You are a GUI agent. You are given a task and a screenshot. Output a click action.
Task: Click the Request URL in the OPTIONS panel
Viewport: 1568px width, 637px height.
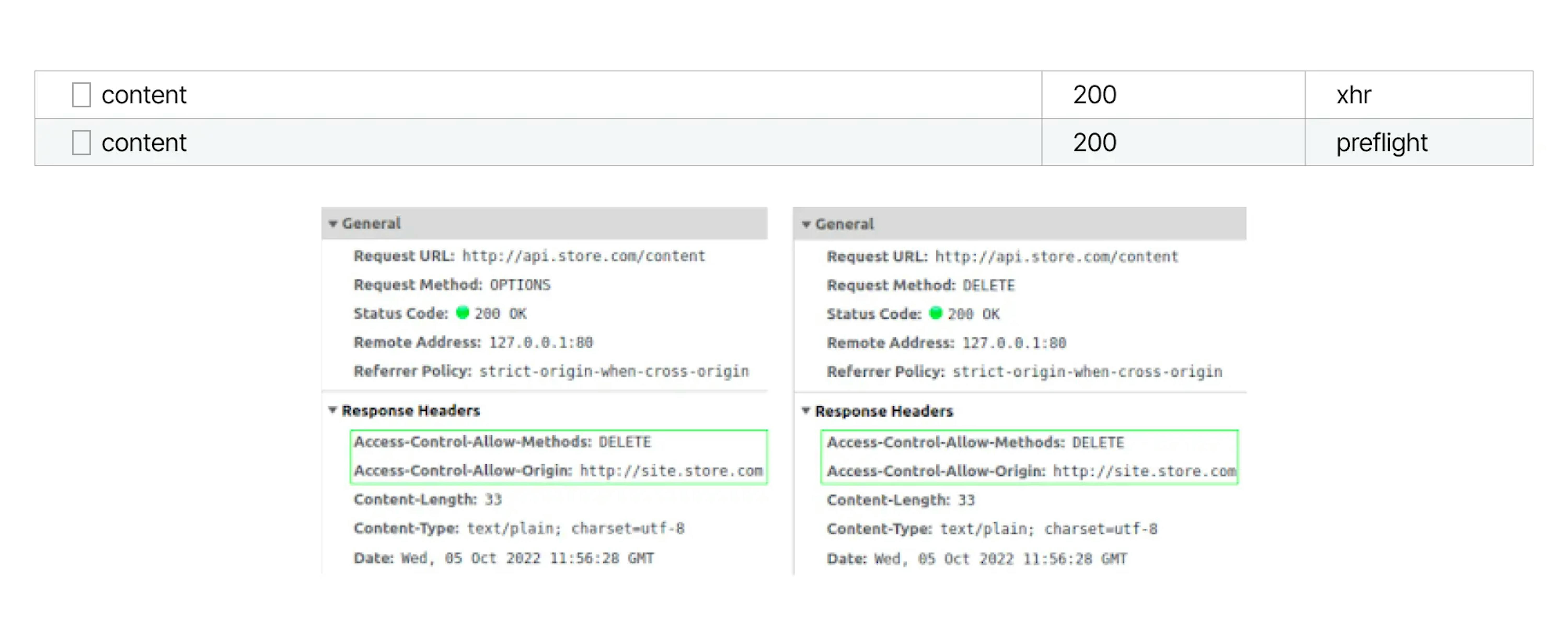[x=584, y=256]
